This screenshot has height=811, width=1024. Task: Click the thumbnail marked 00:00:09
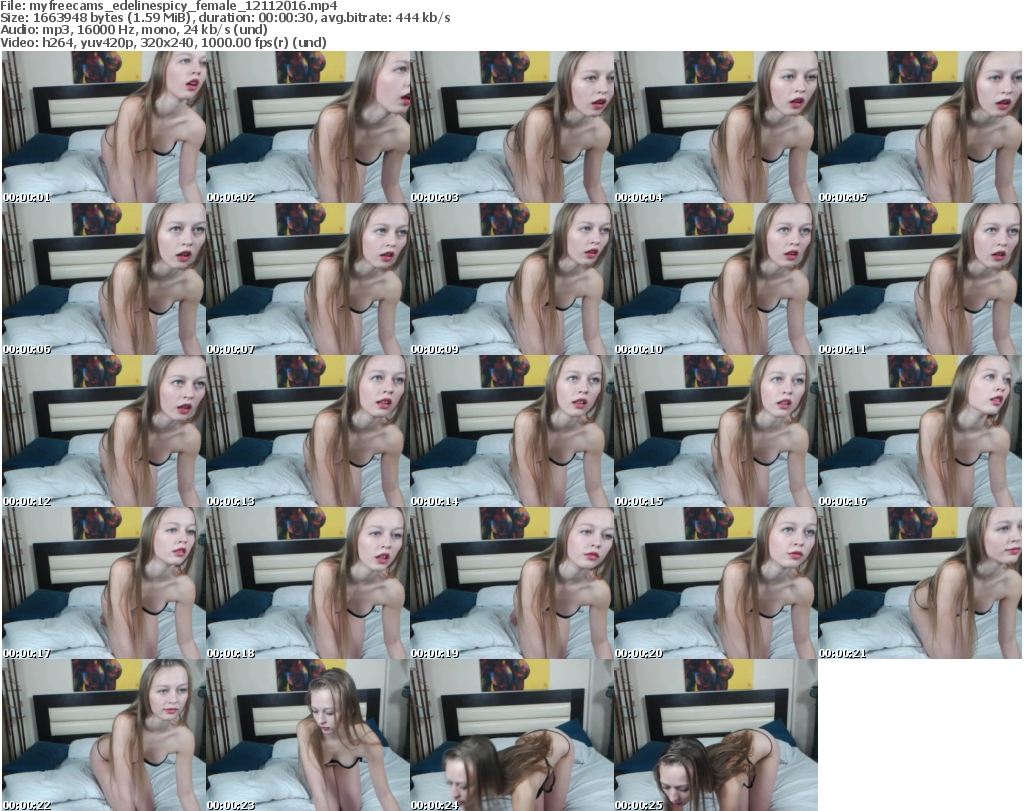(512, 279)
